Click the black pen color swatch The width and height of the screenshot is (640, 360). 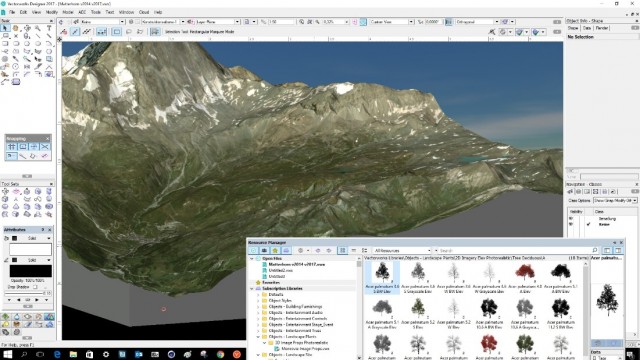pos(31,271)
